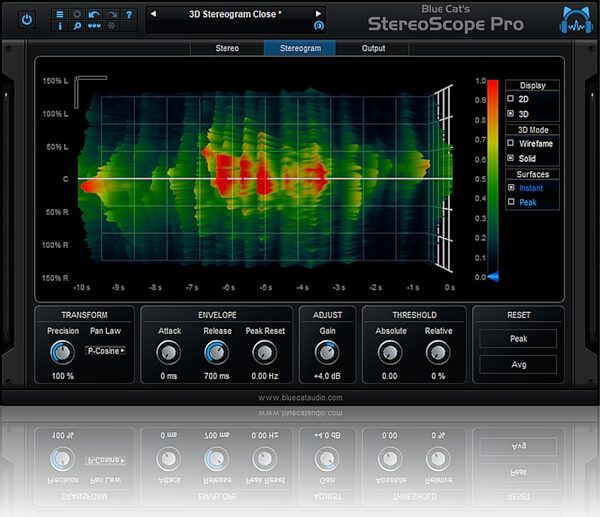Click the Relative value '0 %'
Viewport: 600px width, 517px height.
(x=438, y=376)
